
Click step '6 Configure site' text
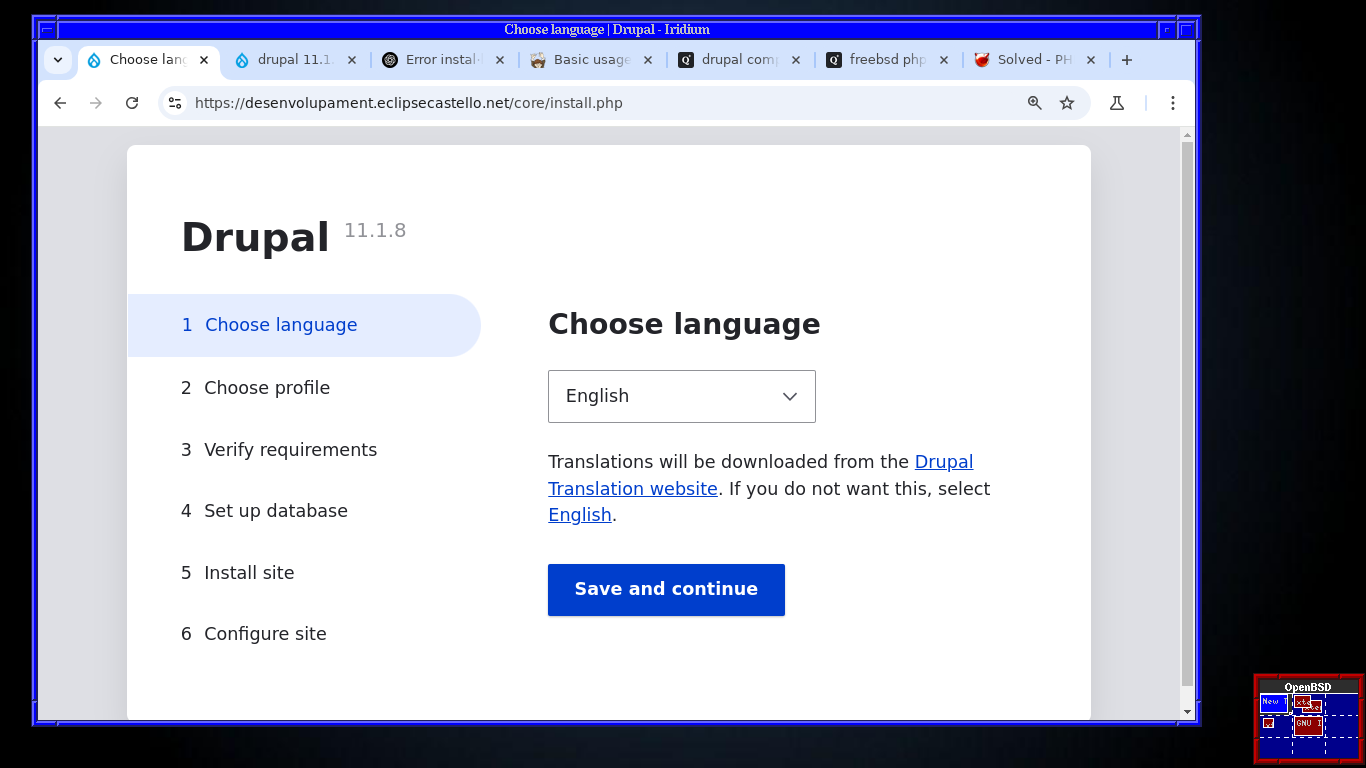(254, 634)
